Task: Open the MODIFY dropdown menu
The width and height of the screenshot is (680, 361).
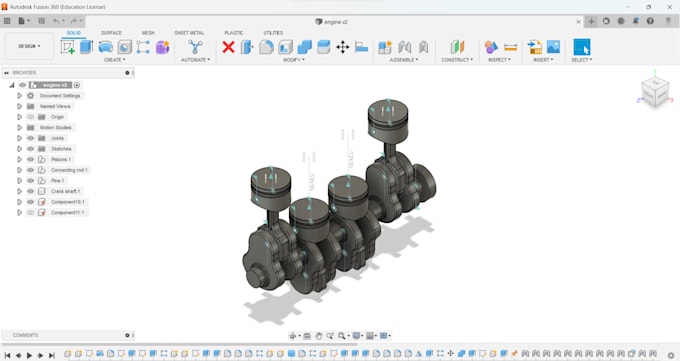Action: 294,60
